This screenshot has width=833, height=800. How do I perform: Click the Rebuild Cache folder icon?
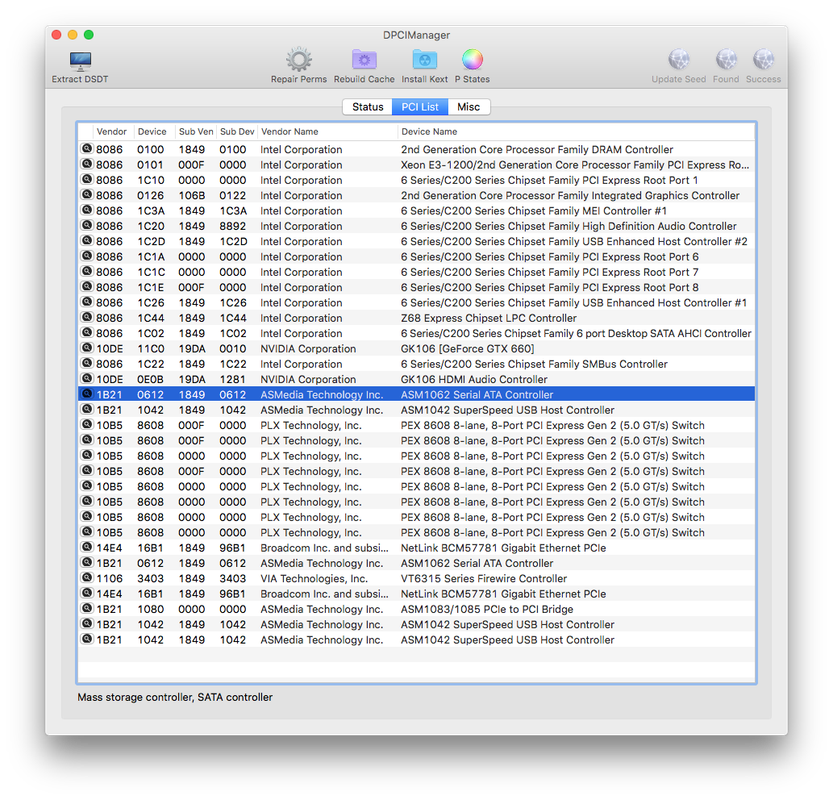(364, 59)
